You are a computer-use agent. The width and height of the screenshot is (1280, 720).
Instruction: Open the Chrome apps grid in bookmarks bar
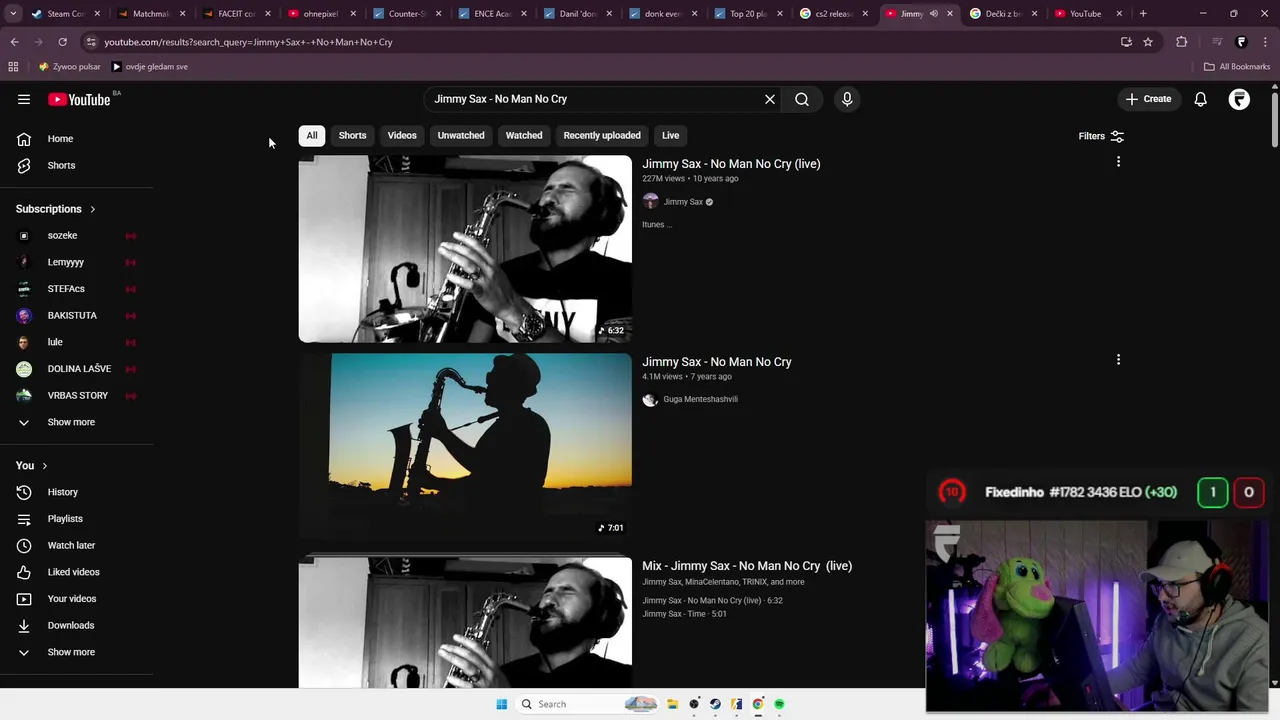click(x=13, y=67)
